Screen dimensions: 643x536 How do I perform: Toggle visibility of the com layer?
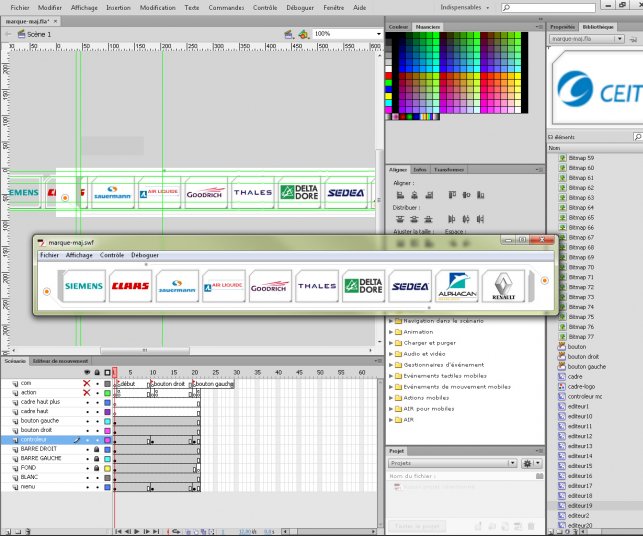86,383
